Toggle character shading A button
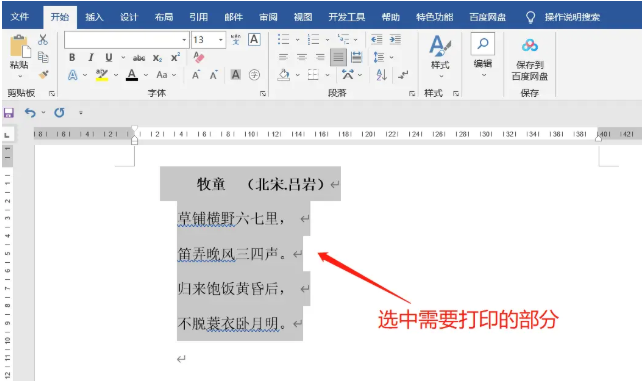The height and width of the screenshot is (381, 644). pyautogui.click(x=236, y=75)
